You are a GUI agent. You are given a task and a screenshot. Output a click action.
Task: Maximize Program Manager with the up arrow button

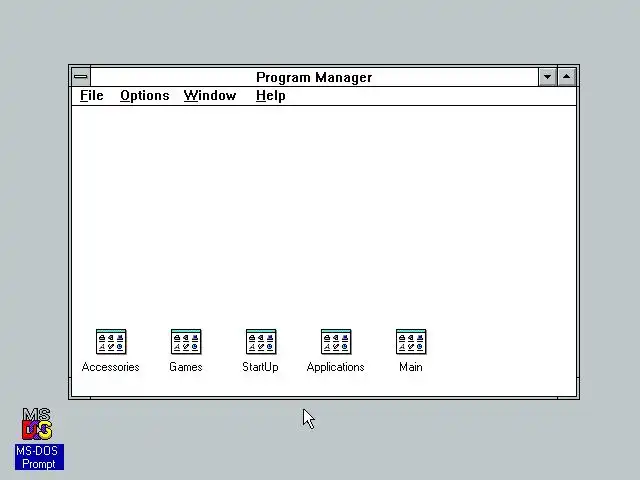(567, 77)
